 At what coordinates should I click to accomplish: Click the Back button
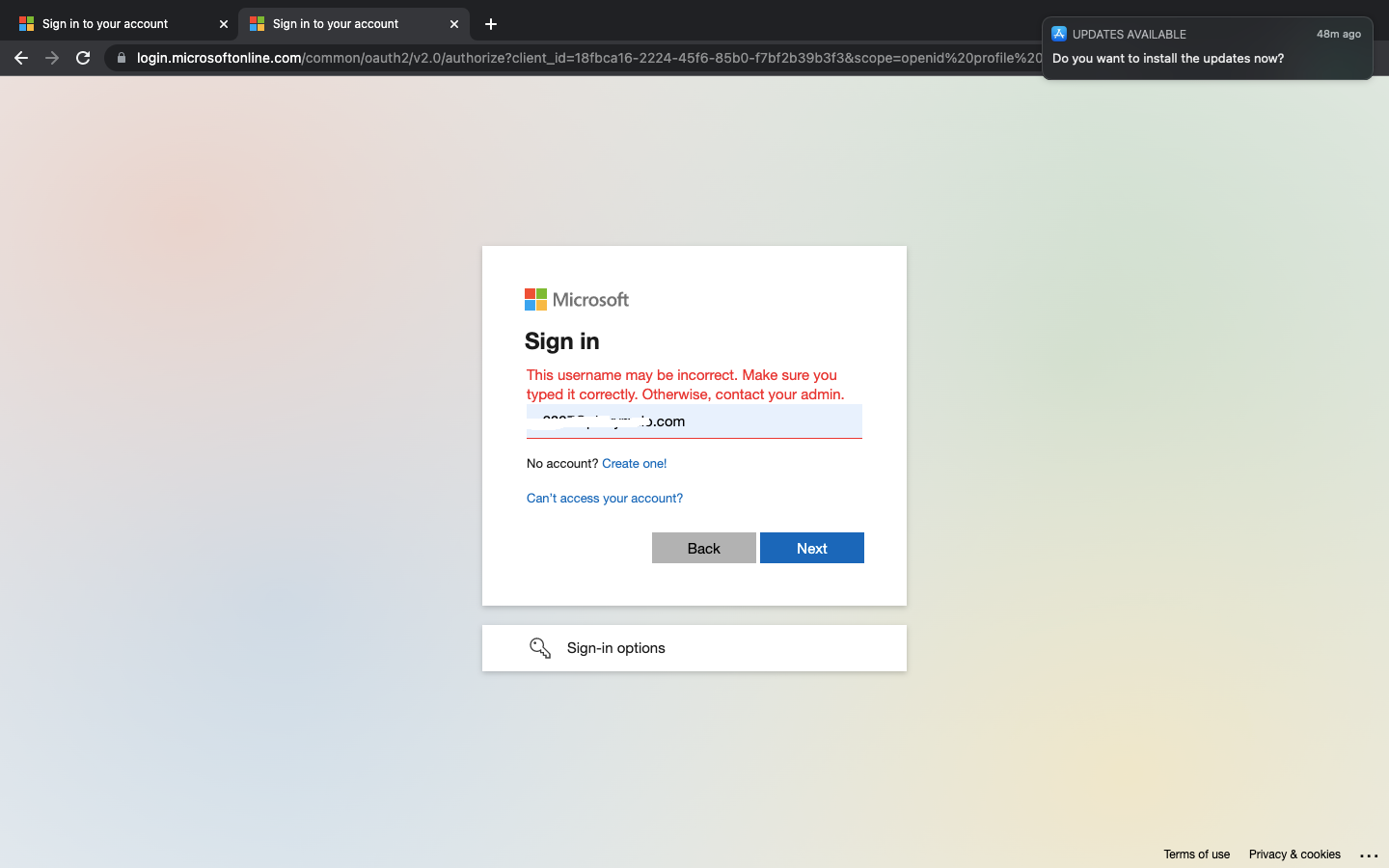(x=704, y=548)
